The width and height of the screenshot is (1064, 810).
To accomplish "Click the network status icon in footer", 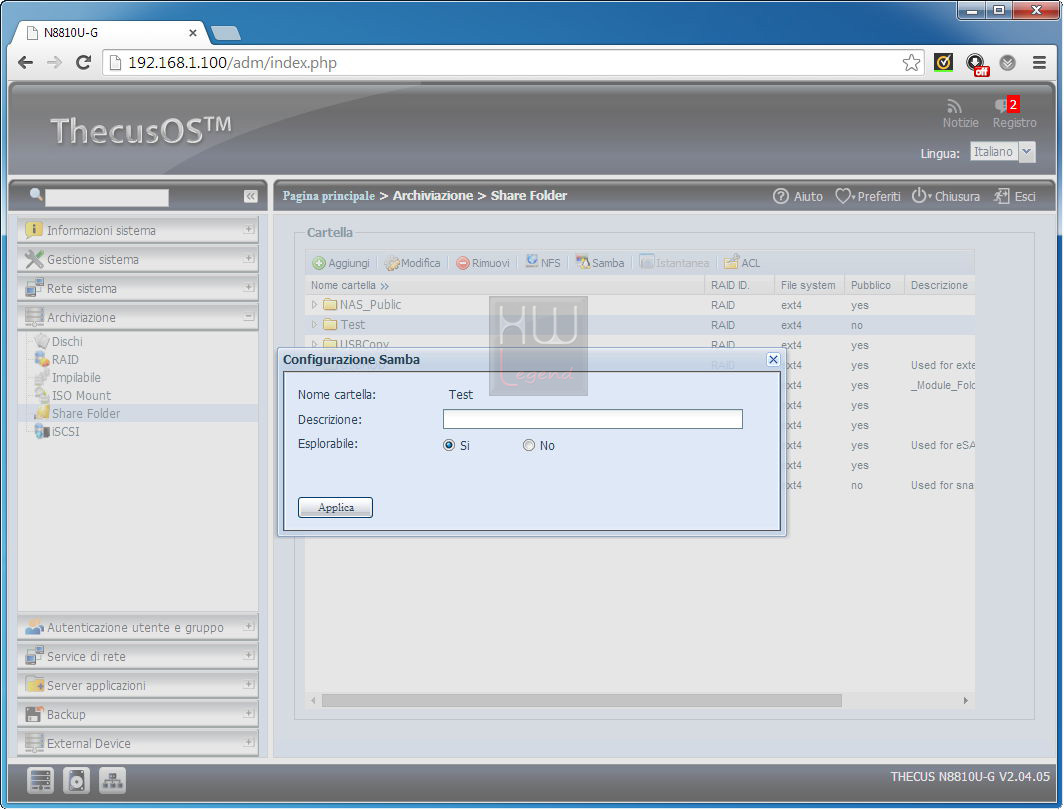I will [x=112, y=781].
